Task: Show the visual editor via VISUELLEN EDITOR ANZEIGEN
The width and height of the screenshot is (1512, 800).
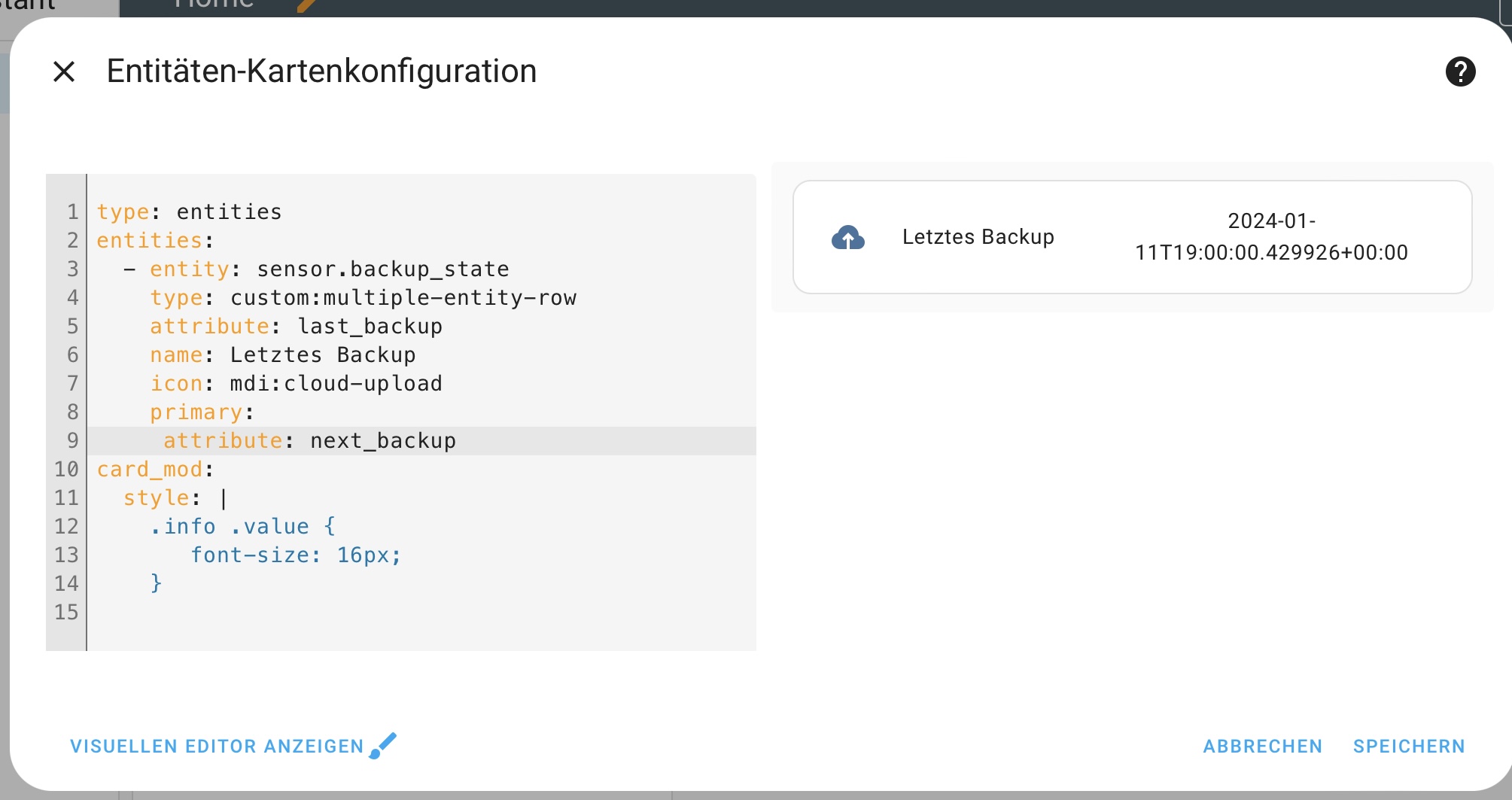Action: [x=217, y=747]
